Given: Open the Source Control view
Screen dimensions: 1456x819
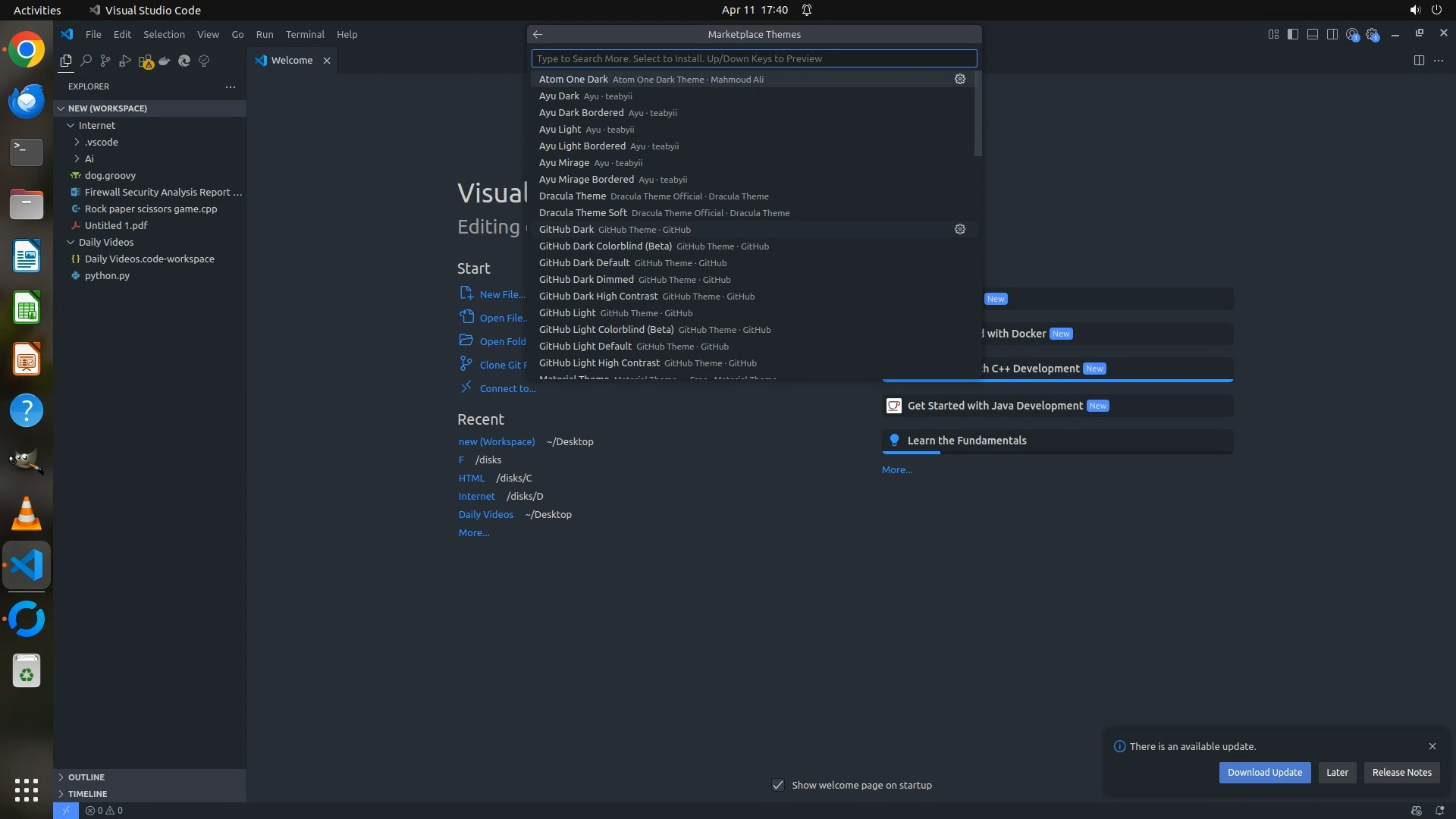Looking at the screenshot, I should 105,61.
